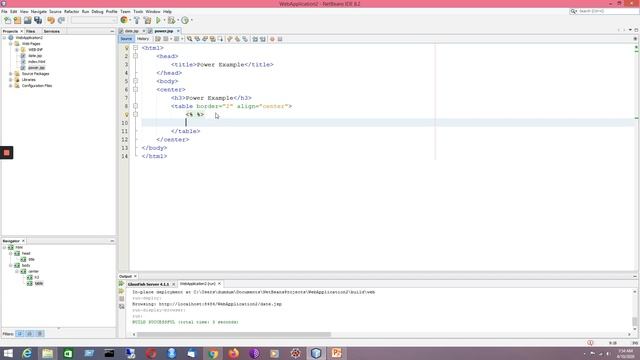Collapse the Web Pages folder

11,44
